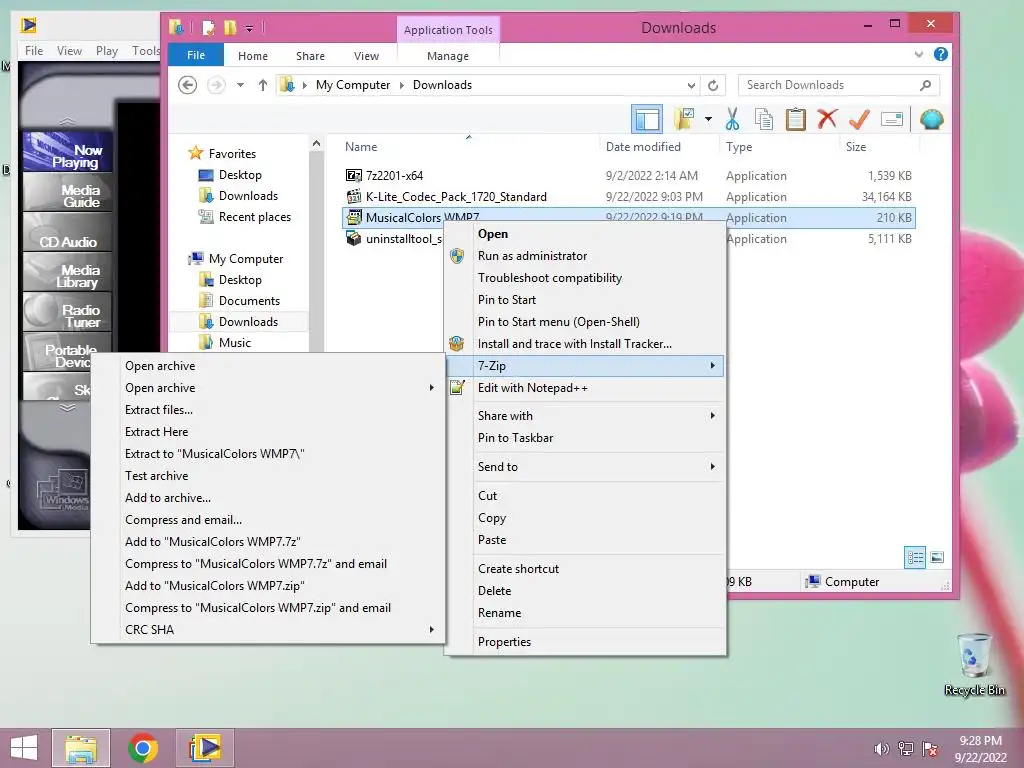Select the K-Lite_Codec_Pack_1720_Standard file
Screen dimensions: 1024x768
coord(456,197)
